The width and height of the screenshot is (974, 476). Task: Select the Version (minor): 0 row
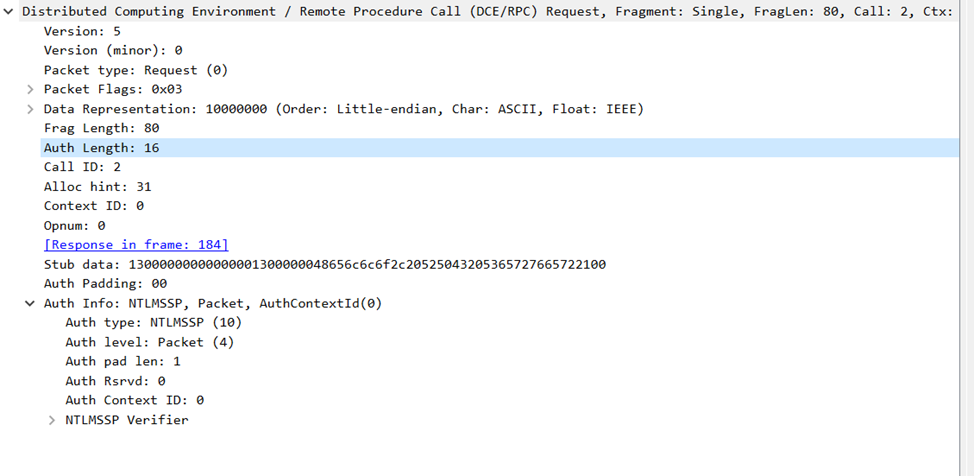point(113,51)
